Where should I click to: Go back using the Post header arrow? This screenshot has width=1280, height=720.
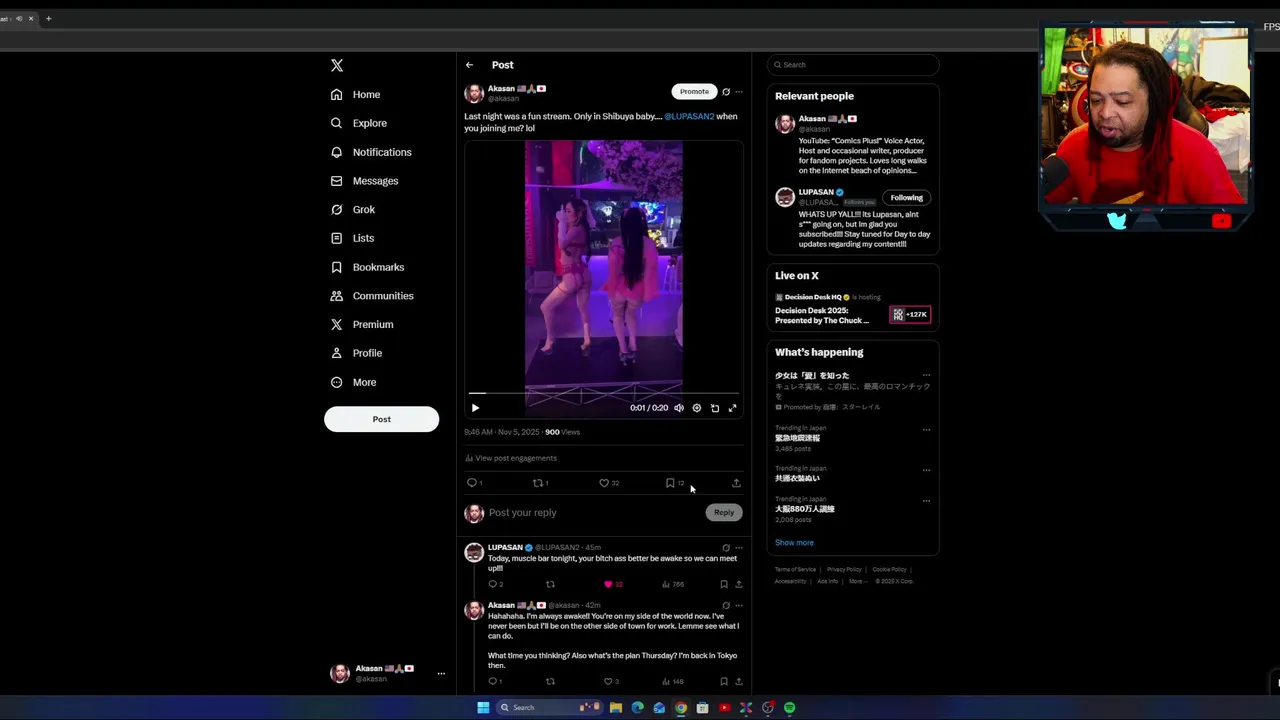(469, 65)
